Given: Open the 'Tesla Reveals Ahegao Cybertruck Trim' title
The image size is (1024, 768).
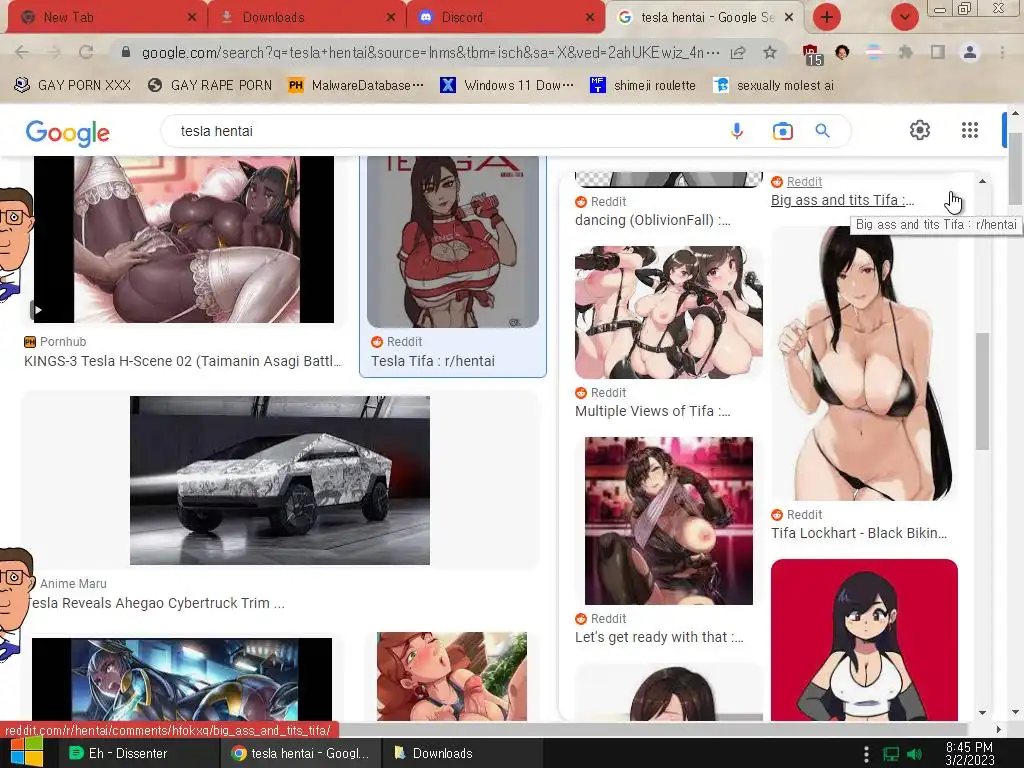Looking at the screenshot, I should coord(155,603).
